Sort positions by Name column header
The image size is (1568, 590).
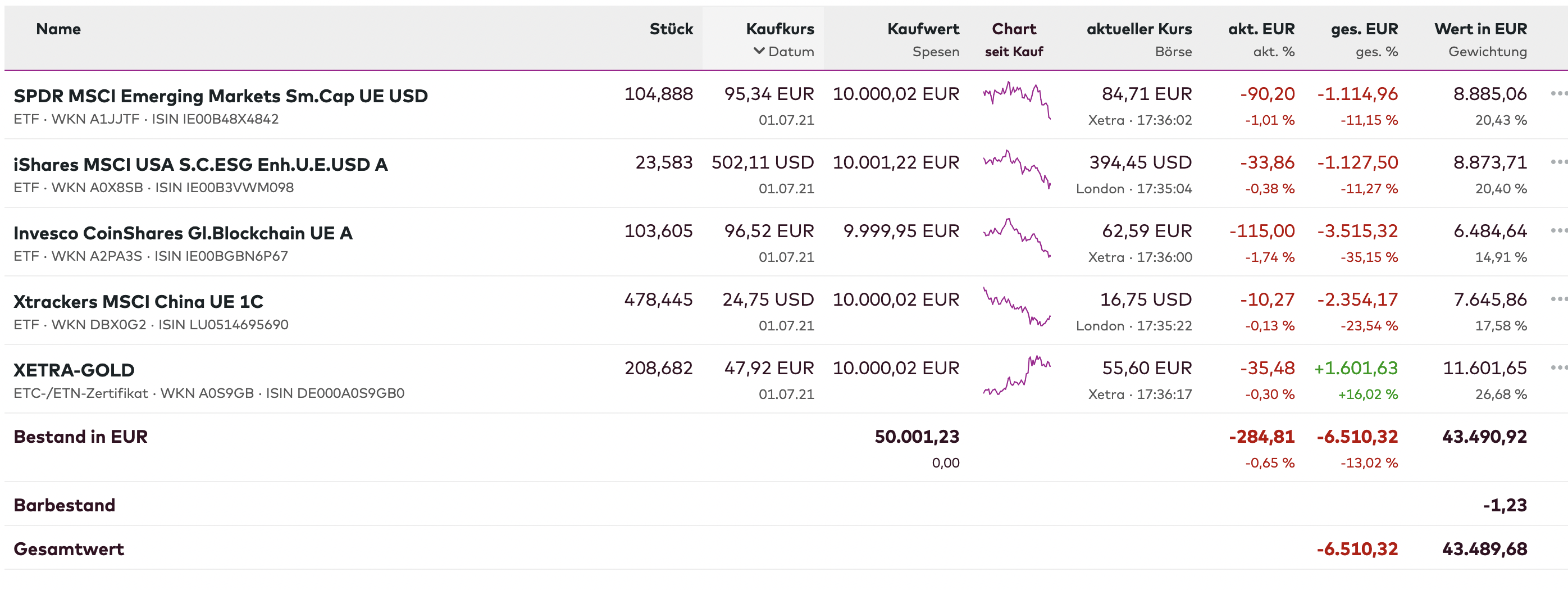[x=58, y=29]
